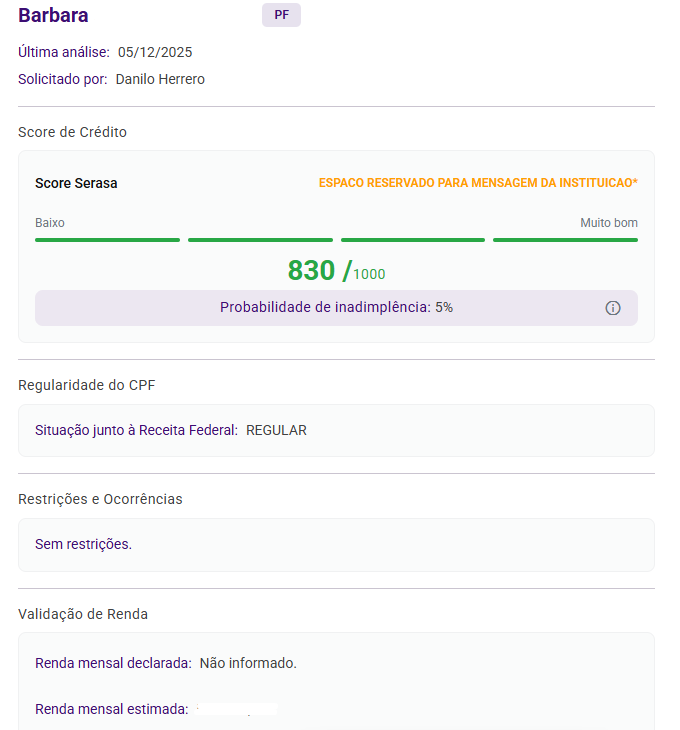This screenshot has height=730, width=680.
Task: Click the Sem restrições text
Action: pyautogui.click(x=83, y=544)
